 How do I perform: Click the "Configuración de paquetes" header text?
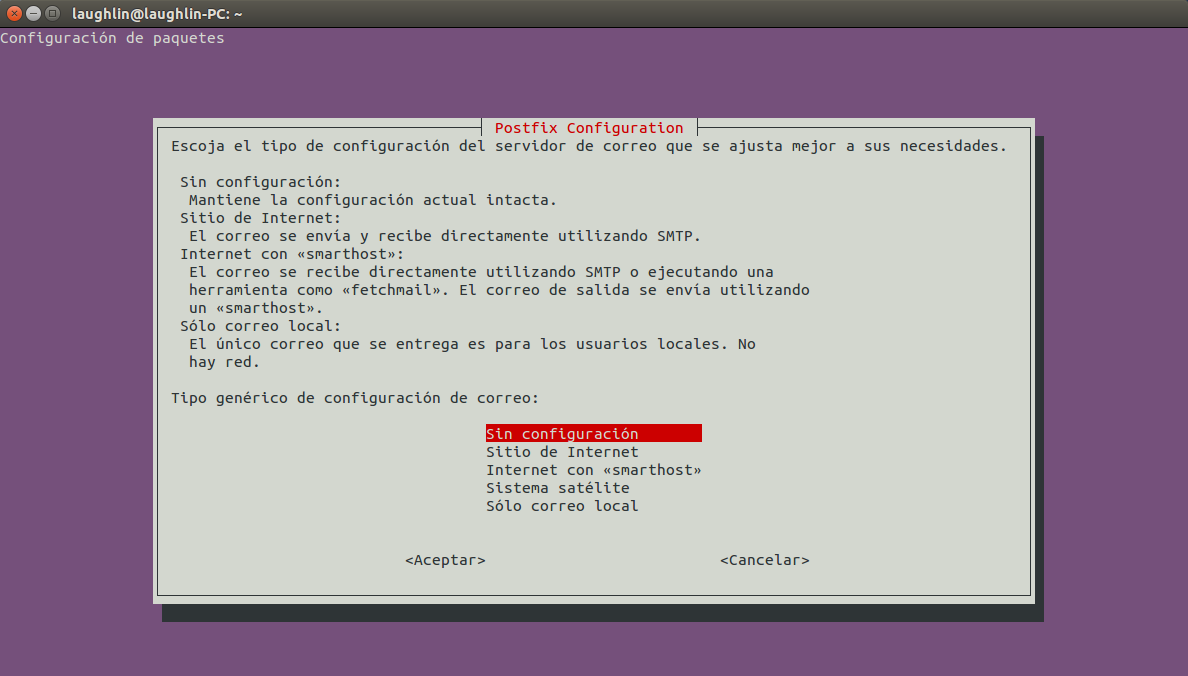coord(112,38)
